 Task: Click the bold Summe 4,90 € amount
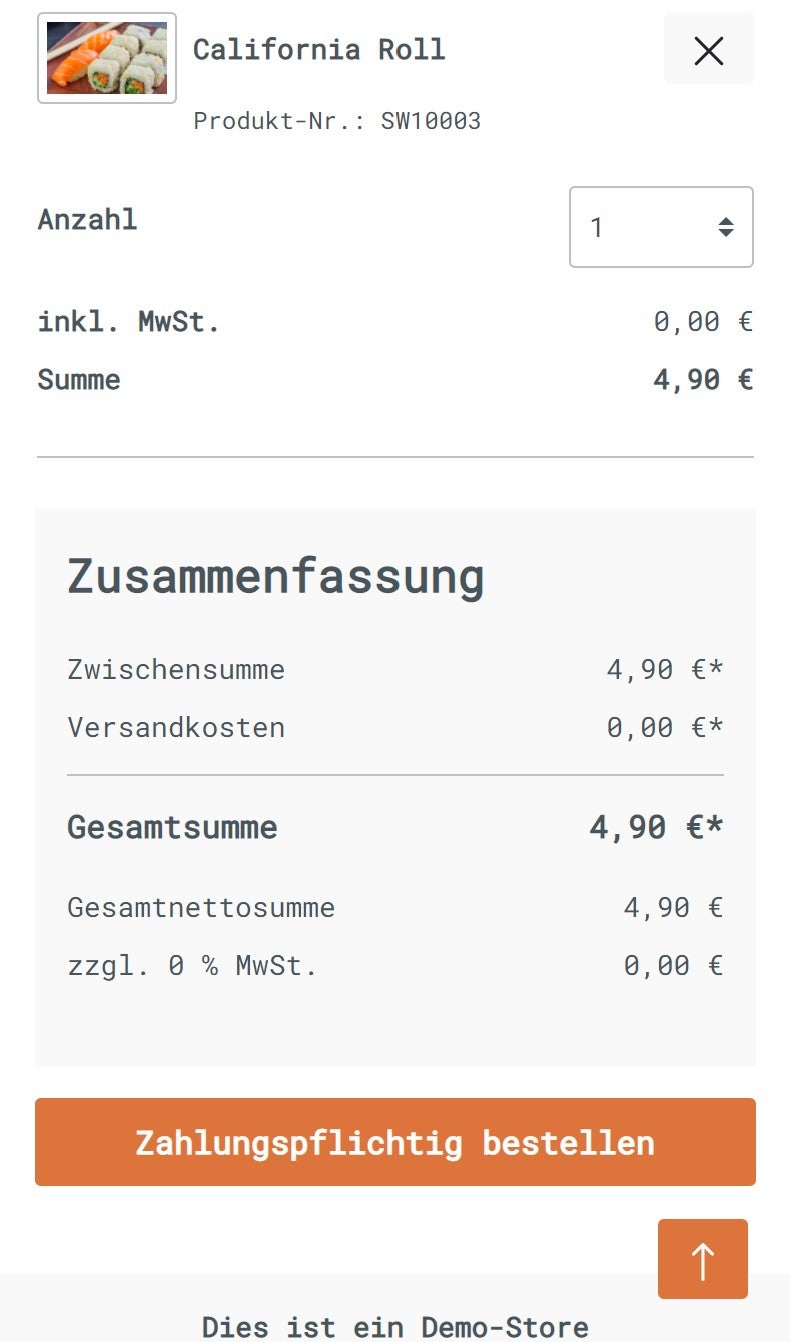[x=703, y=380]
